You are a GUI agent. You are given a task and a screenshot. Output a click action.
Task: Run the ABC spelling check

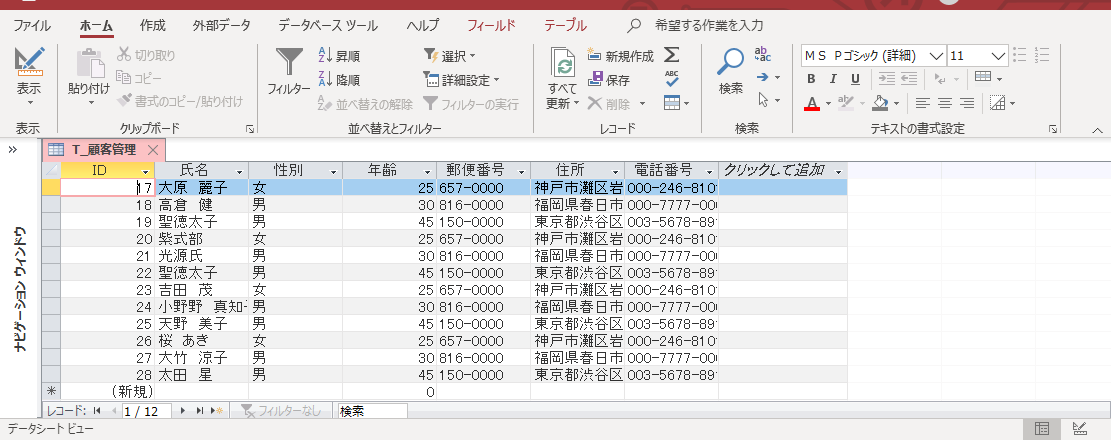point(672,78)
